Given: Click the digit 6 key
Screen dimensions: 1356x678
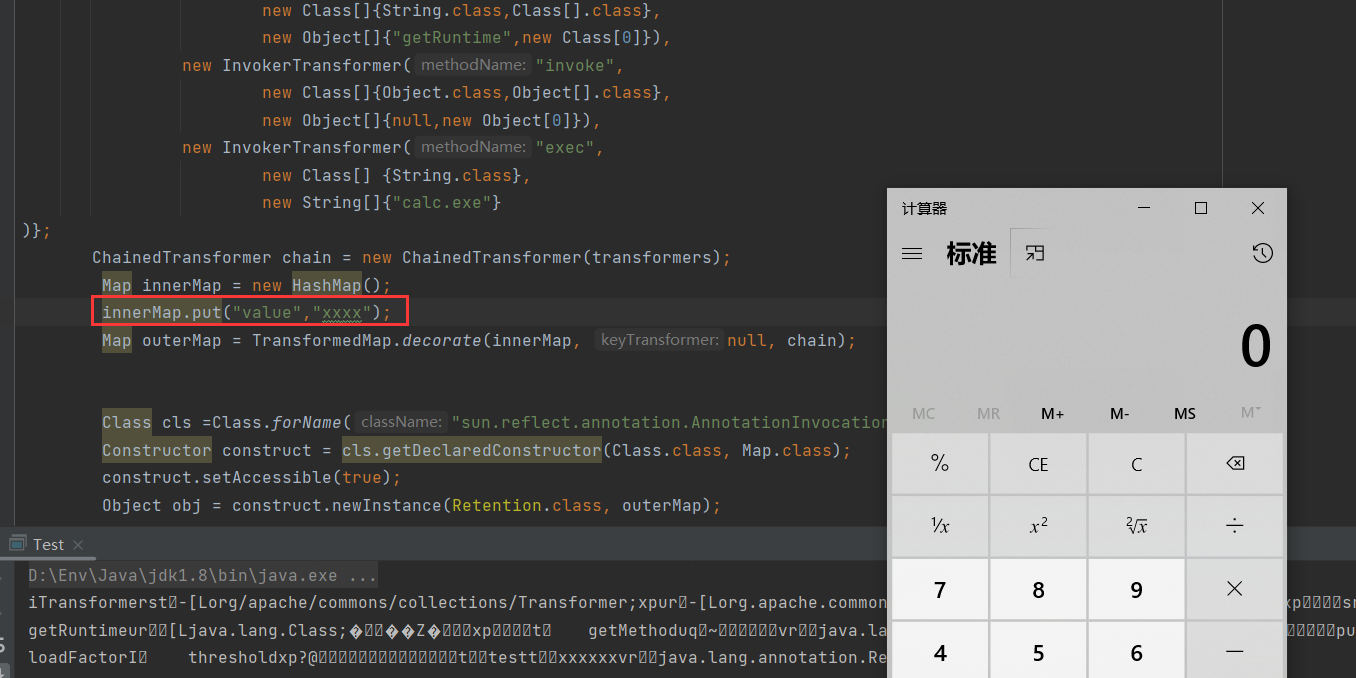Looking at the screenshot, I should point(1136,650).
